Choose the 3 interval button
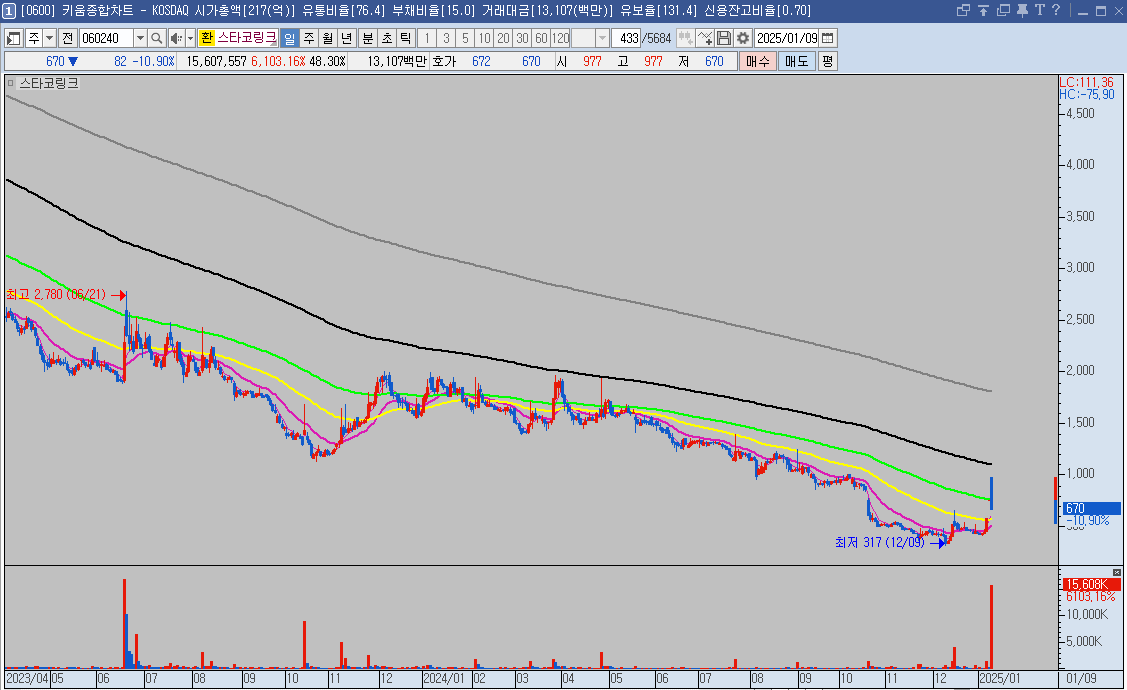 coord(446,38)
